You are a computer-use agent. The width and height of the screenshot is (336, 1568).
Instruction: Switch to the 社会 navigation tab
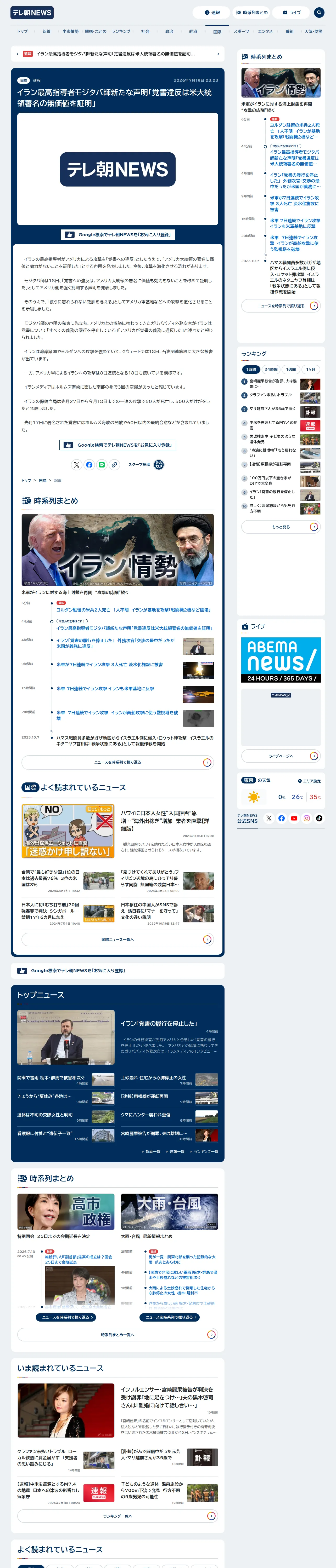(x=145, y=32)
